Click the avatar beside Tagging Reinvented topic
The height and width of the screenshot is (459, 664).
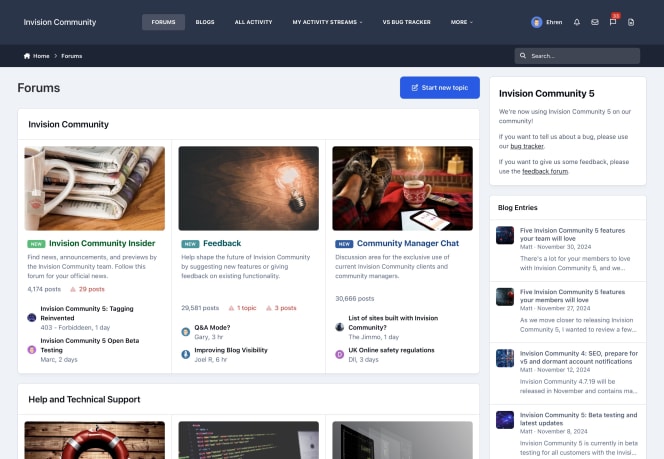click(x=32, y=318)
